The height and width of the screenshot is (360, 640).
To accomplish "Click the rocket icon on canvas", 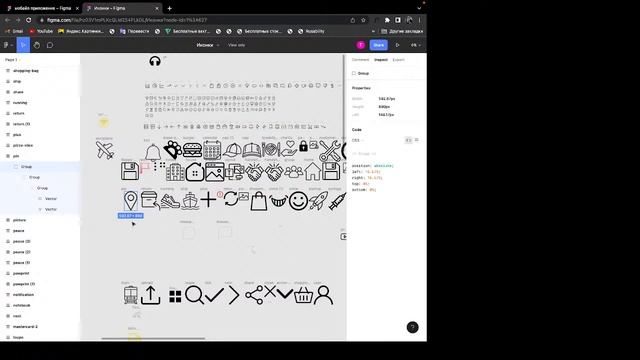I will point(318,201).
